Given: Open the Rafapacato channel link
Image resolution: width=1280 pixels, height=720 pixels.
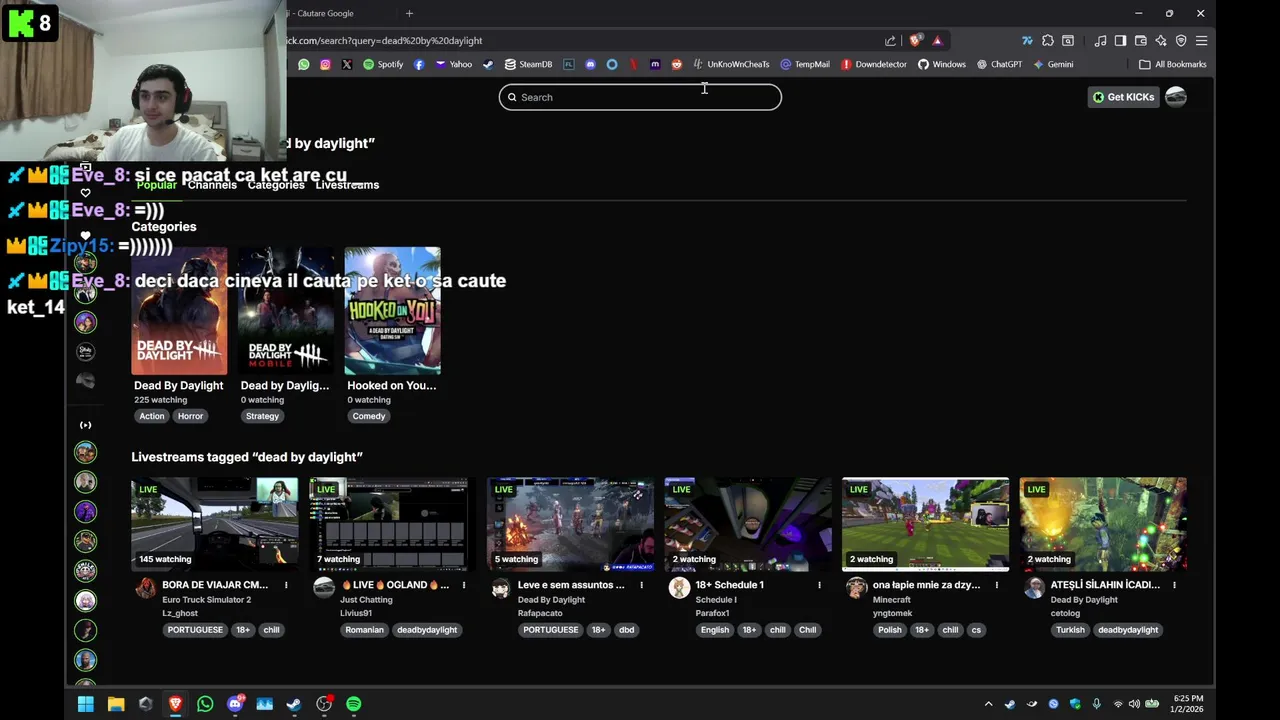Looking at the screenshot, I should (540, 613).
